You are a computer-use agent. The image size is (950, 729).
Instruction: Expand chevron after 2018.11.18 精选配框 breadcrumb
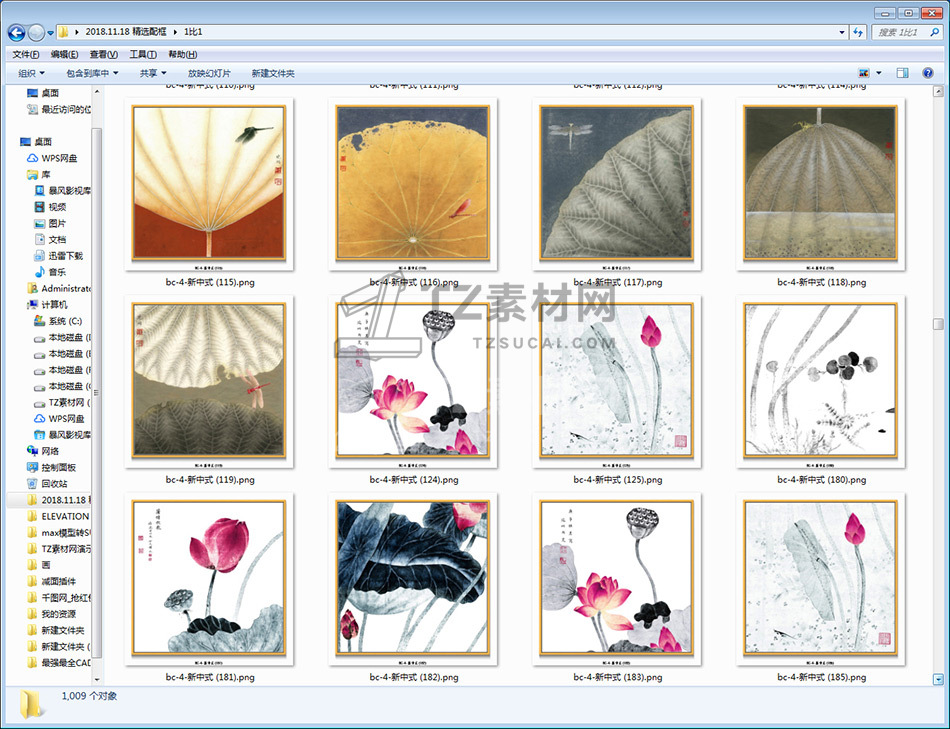(175, 32)
